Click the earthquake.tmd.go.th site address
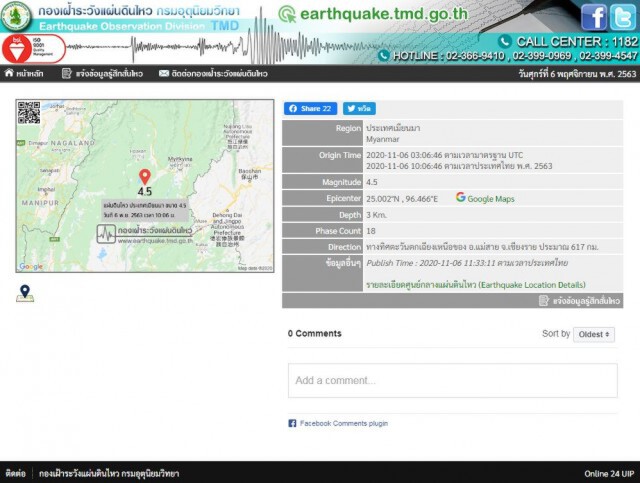The height and width of the screenshot is (483, 640). (384, 14)
